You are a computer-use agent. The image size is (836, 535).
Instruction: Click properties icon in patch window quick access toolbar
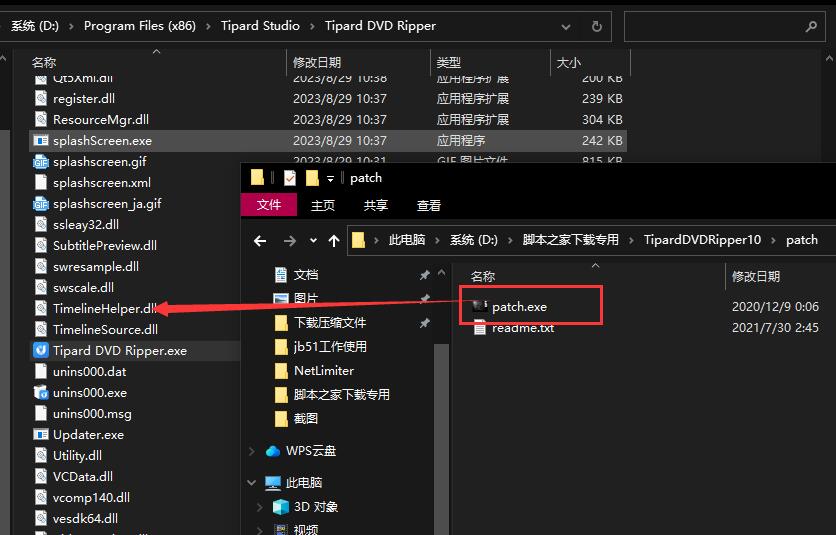[290, 178]
